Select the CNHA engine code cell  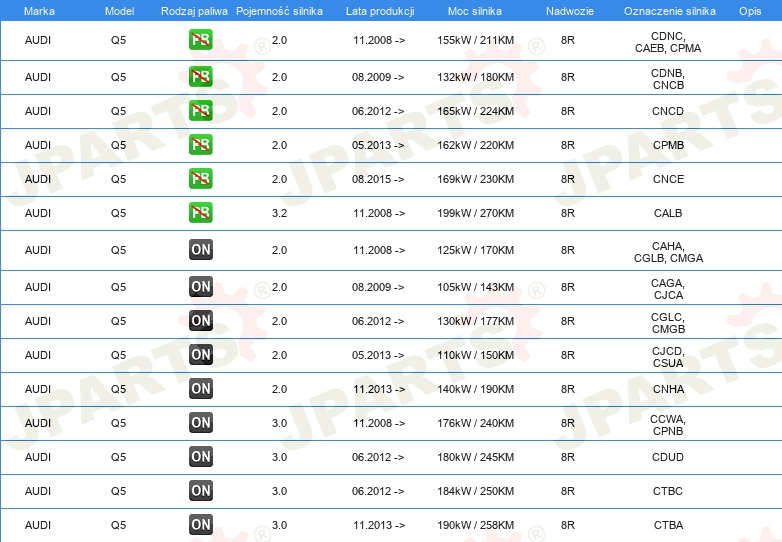(x=668, y=389)
